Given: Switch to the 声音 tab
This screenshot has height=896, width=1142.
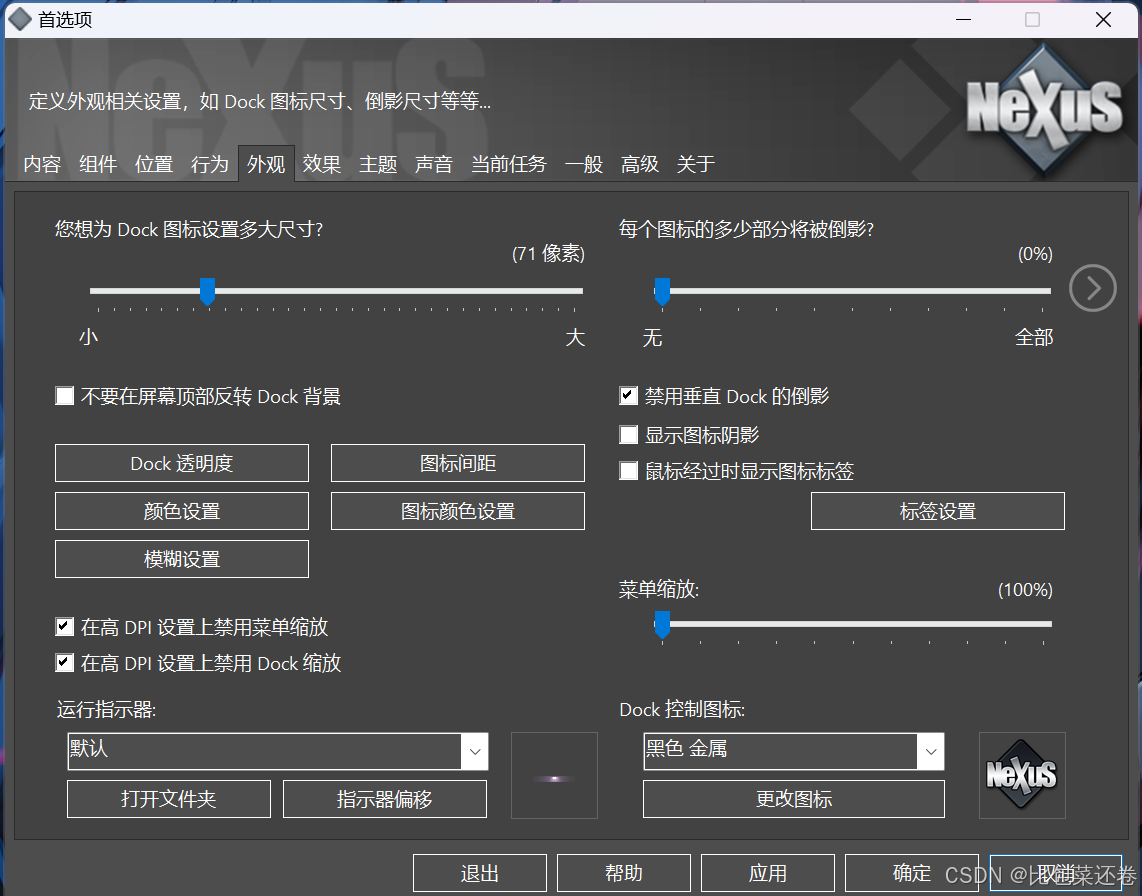Looking at the screenshot, I should 434,164.
